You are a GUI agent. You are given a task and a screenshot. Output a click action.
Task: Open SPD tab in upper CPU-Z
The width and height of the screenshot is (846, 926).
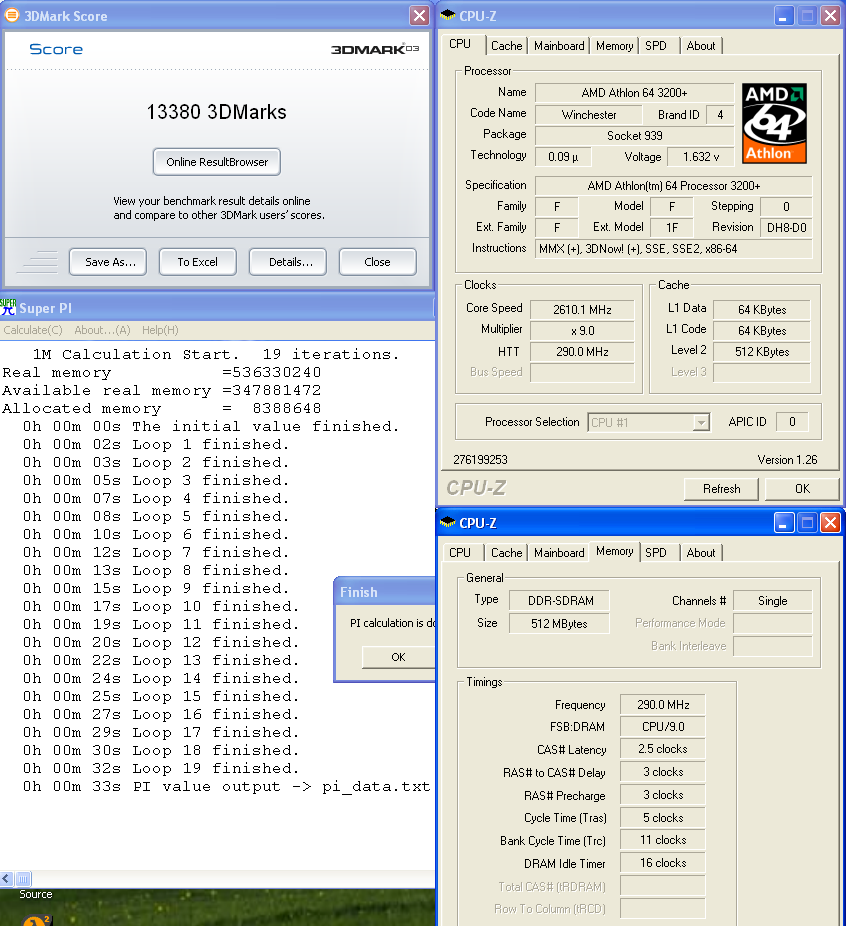(x=655, y=45)
